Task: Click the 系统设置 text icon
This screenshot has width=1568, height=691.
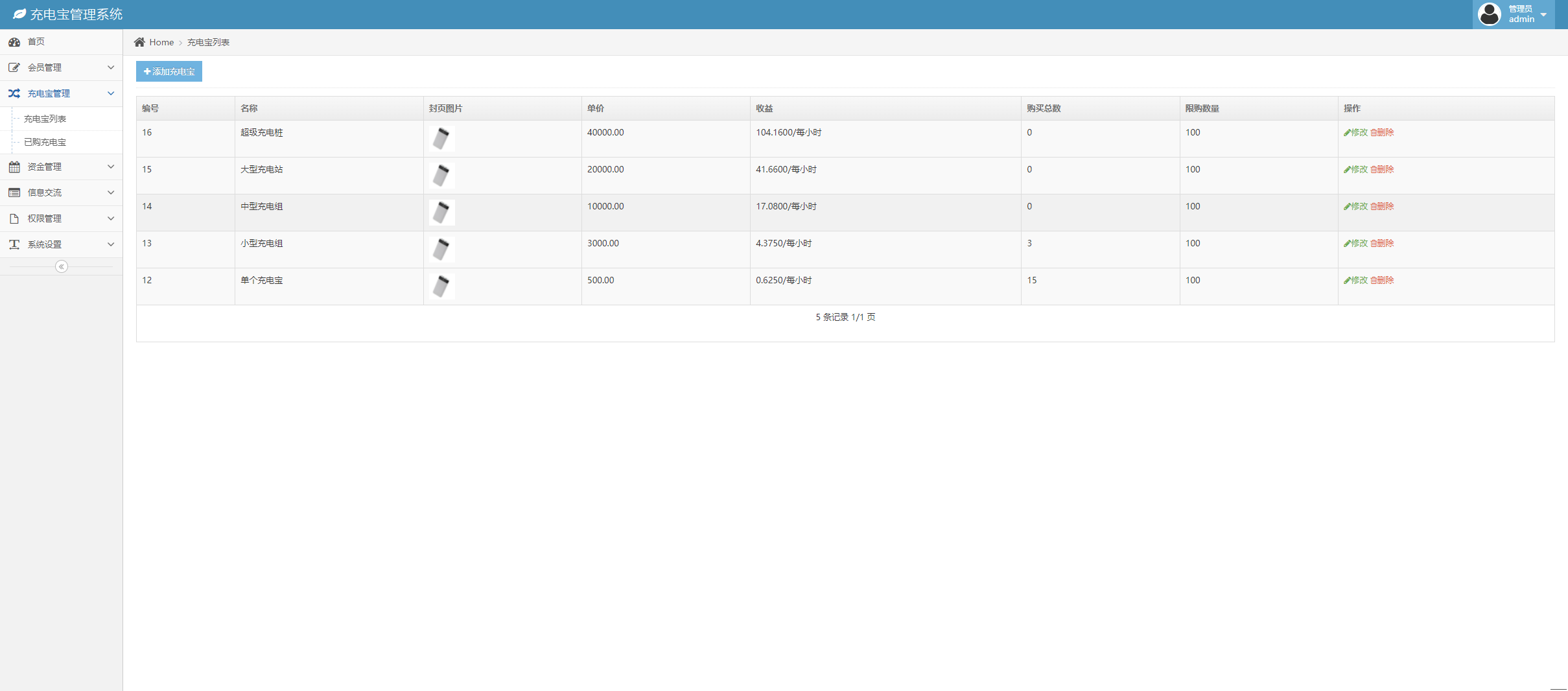Action: [14, 244]
